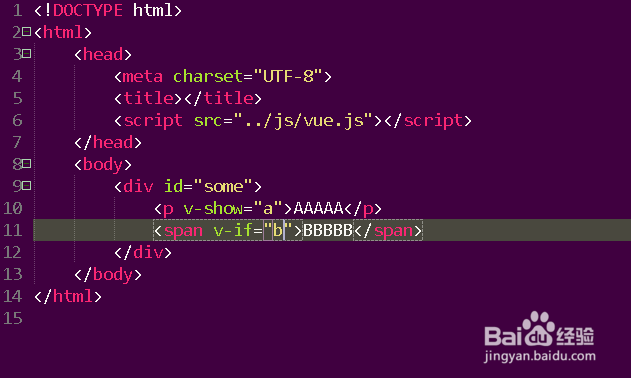Click line number 1 in gutter

click(x=17, y=10)
